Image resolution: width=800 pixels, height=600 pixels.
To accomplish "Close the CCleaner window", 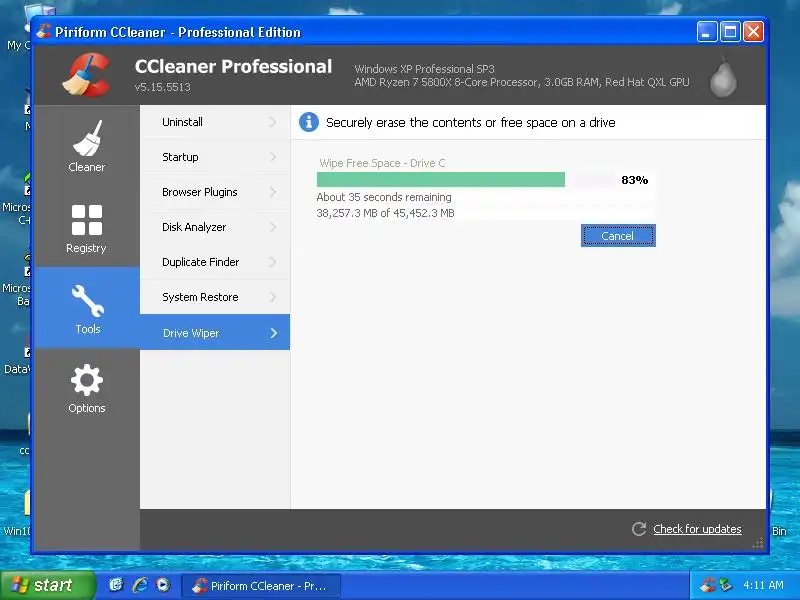I will 753,32.
